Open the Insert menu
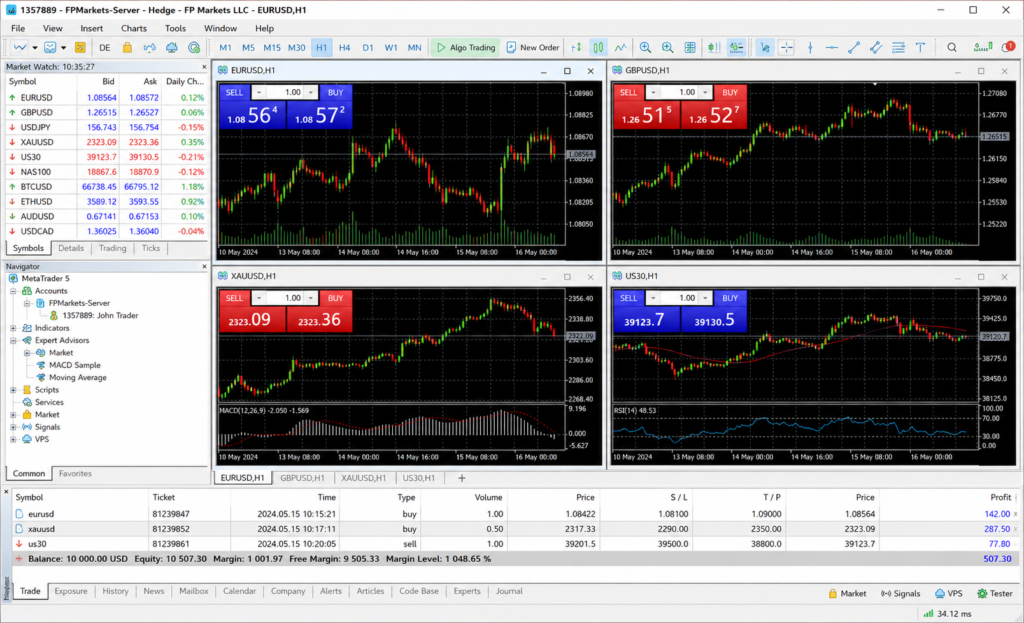 tap(91, 28)
